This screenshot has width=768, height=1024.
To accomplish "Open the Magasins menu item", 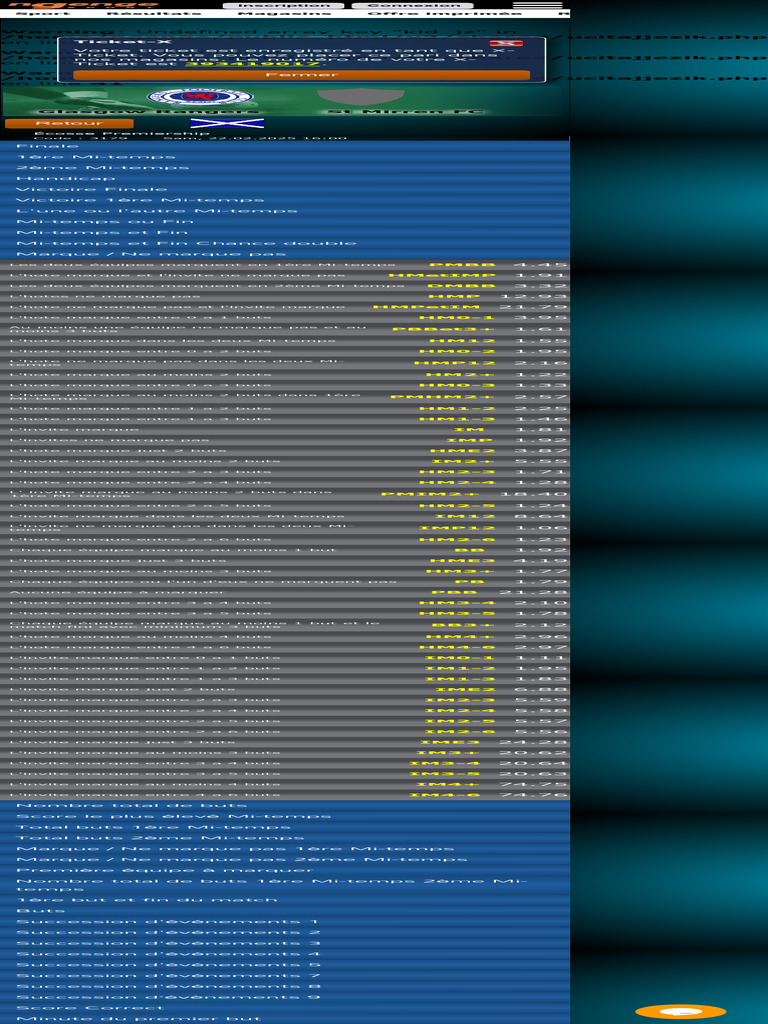I will (x=285, y=13).
